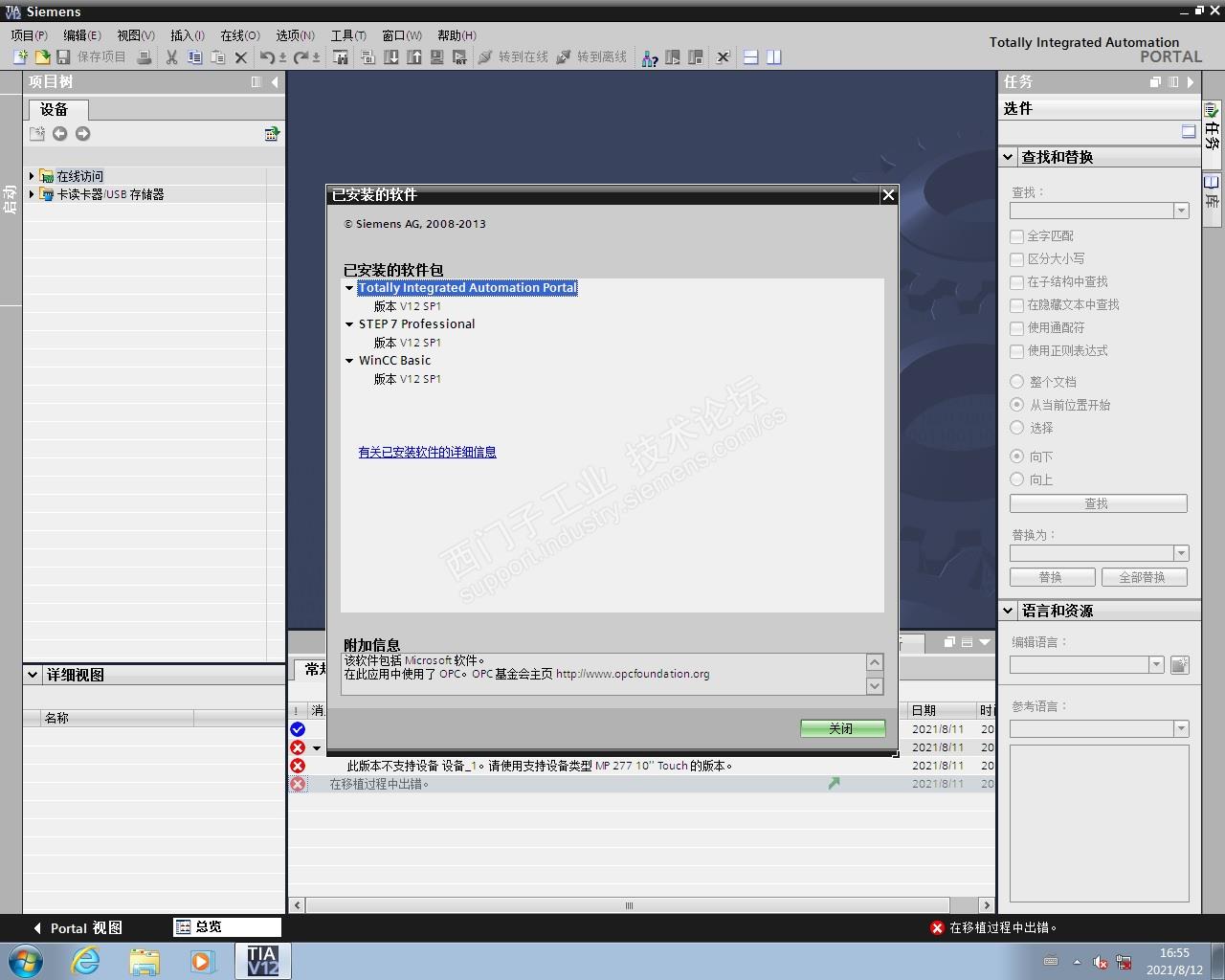Collapse the STEP 7 Professional entry
Screen dimensions: 1225x980
point(349,324)
